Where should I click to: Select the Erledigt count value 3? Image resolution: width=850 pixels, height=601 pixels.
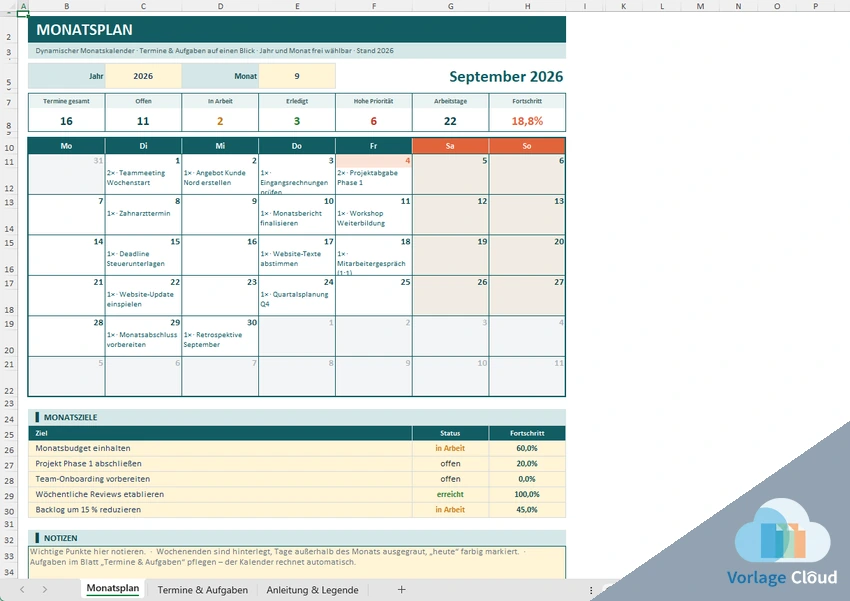pos(297,121)
